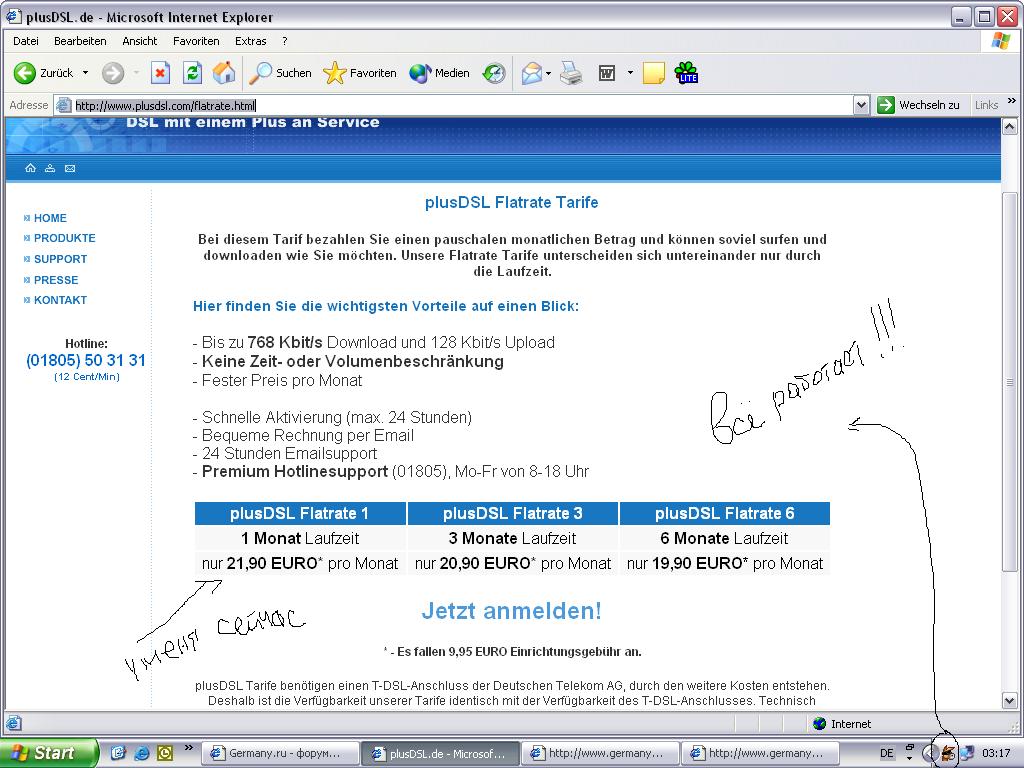Open the Favoriten menu in menu bar
1024x768 pixels.
click(196, 41)
